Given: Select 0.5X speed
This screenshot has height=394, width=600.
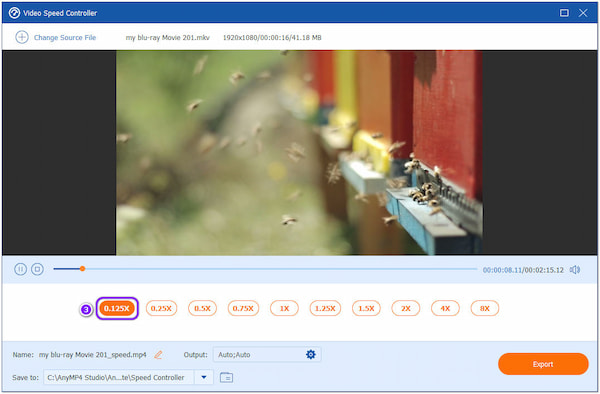Looking at the screenshot, I should [202, 308].
